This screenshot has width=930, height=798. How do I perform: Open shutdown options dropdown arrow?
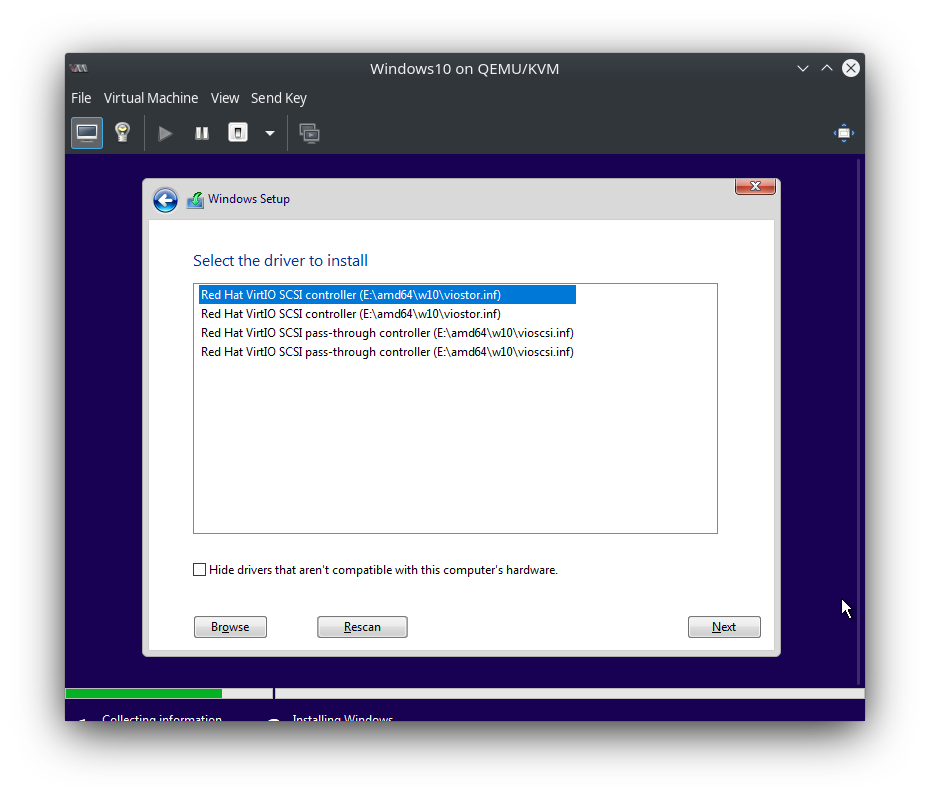[x=270, y=133]
